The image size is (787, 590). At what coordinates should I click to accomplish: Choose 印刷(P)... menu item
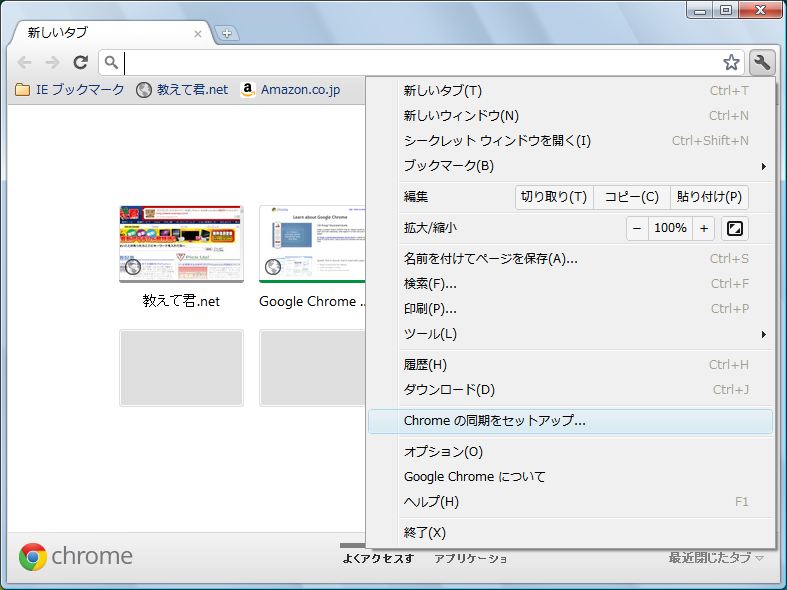click(571, 309)
